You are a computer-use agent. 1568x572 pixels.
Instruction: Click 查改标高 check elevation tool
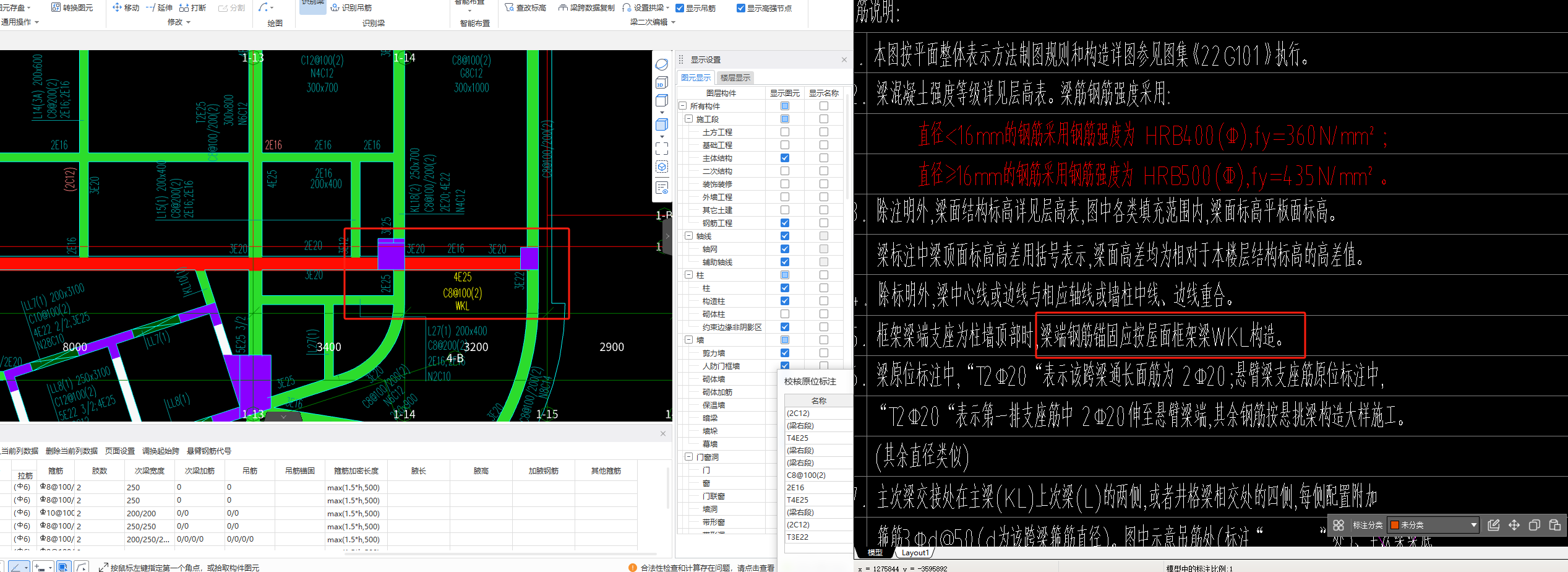click(x=526, y=7)
